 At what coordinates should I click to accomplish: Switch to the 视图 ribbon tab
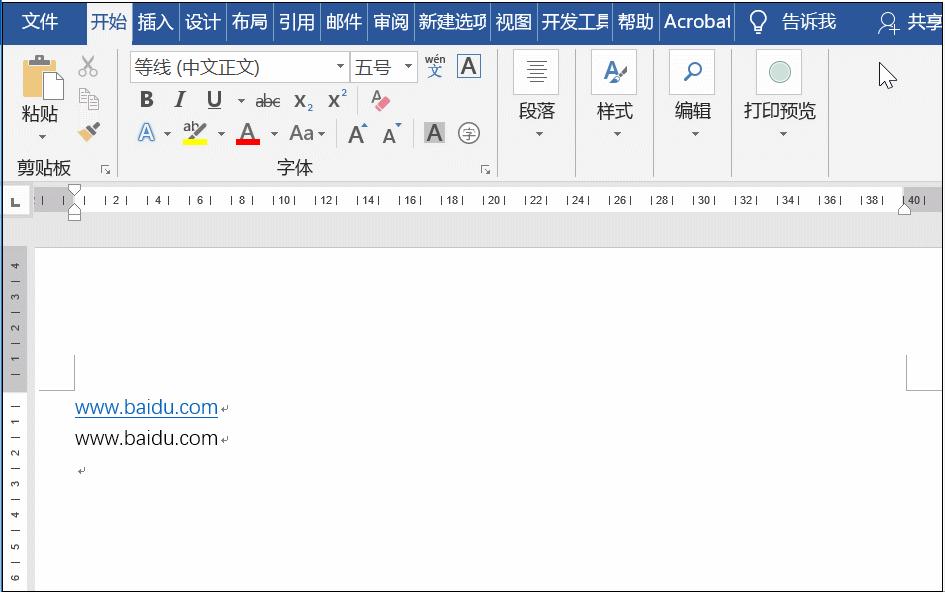[512, 20]
